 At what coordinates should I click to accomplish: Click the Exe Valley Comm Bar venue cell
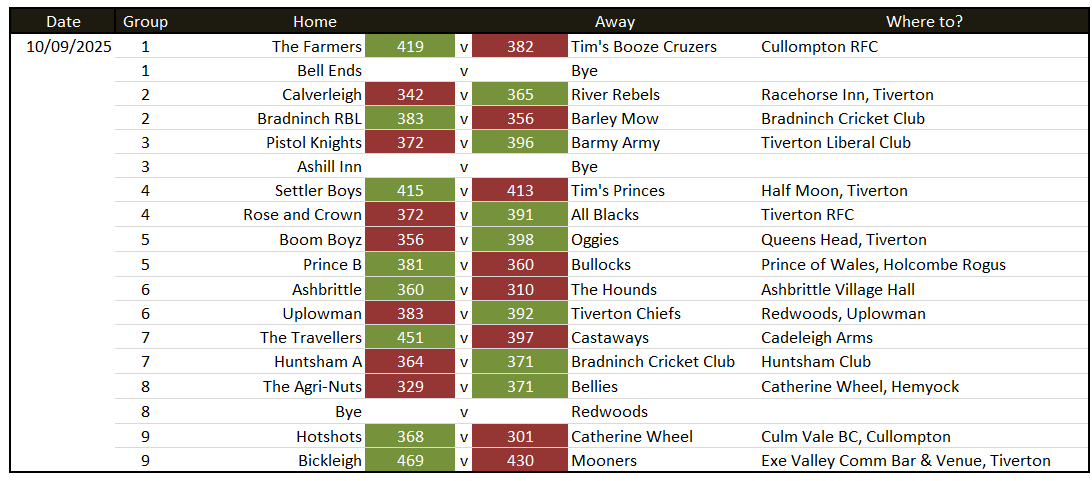905,461
